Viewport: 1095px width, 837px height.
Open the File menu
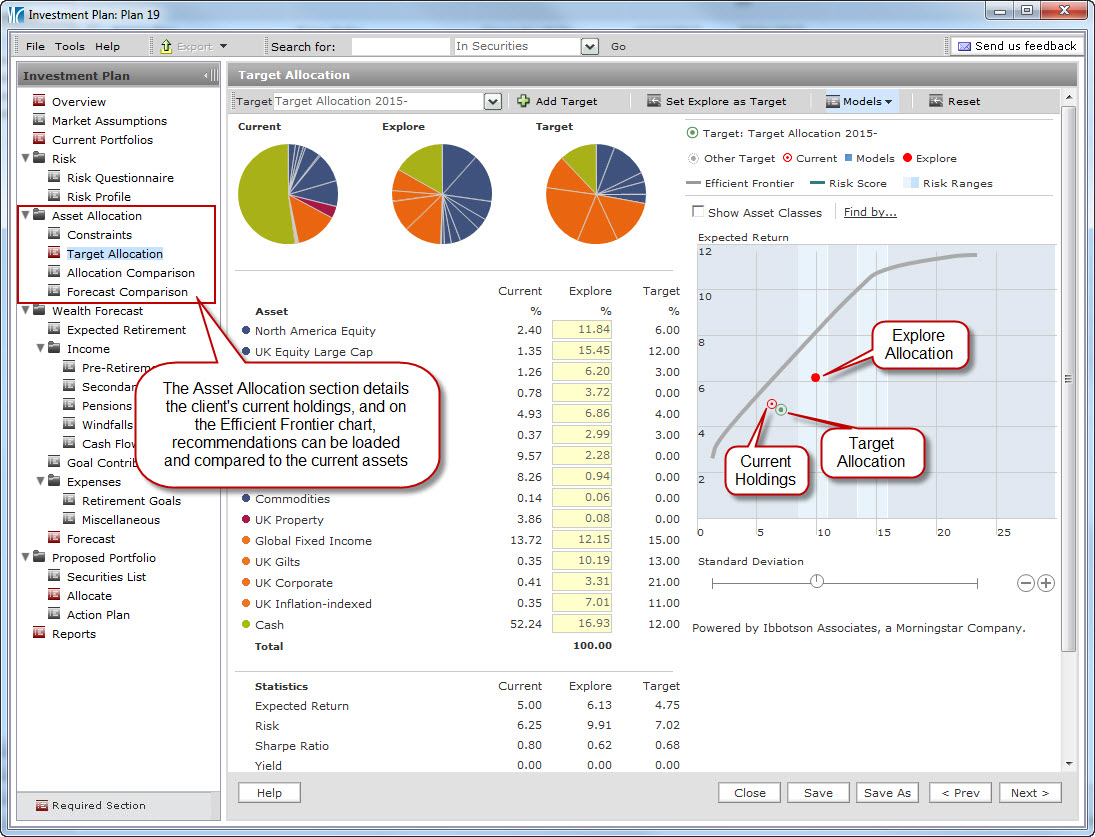point(35,46)
